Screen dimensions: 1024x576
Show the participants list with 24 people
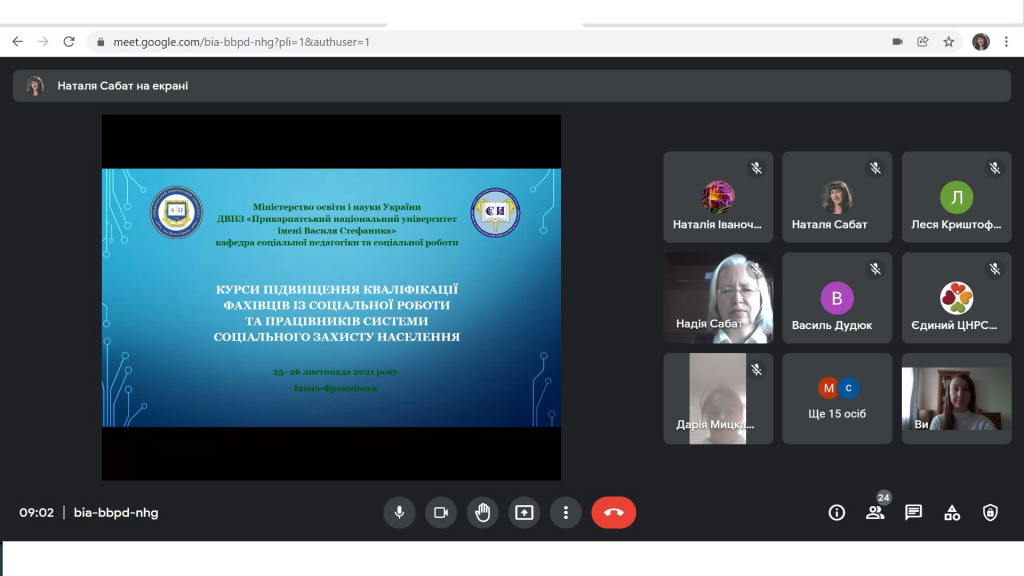coord(875,513)
